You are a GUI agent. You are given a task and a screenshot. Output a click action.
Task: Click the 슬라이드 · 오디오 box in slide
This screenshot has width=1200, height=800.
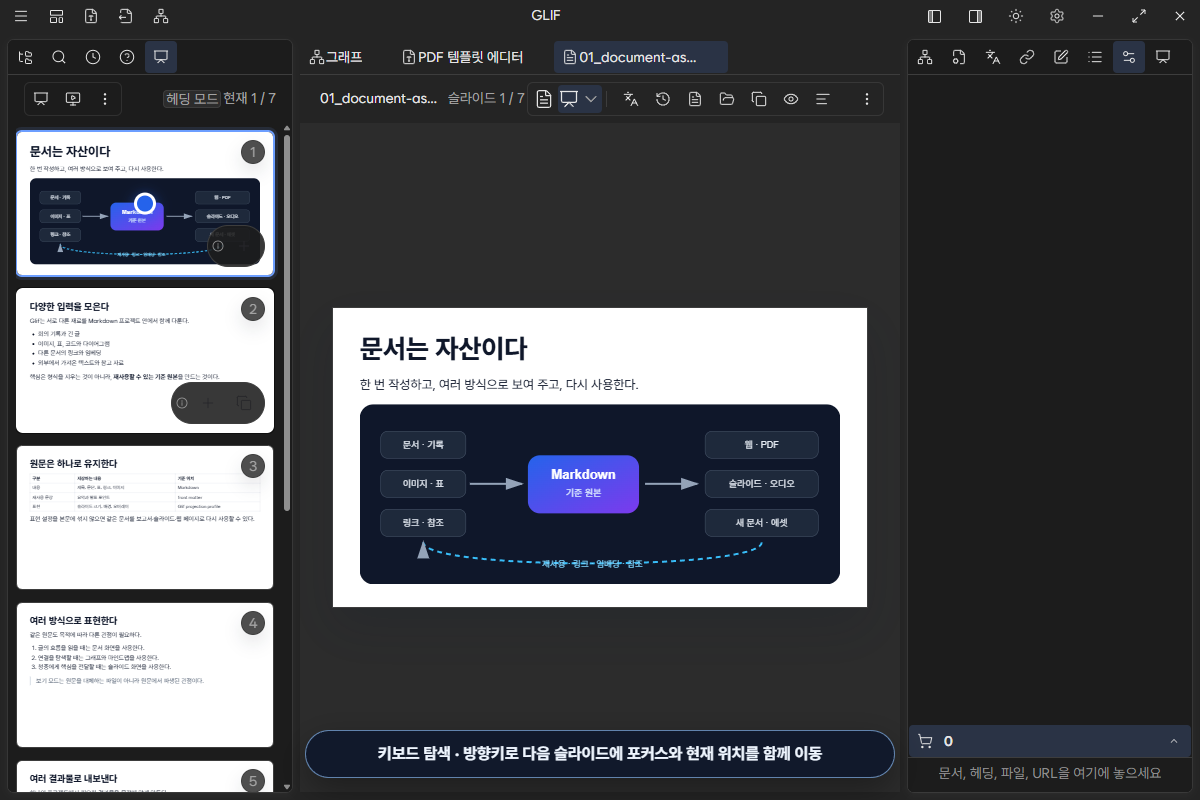point(761,484)
